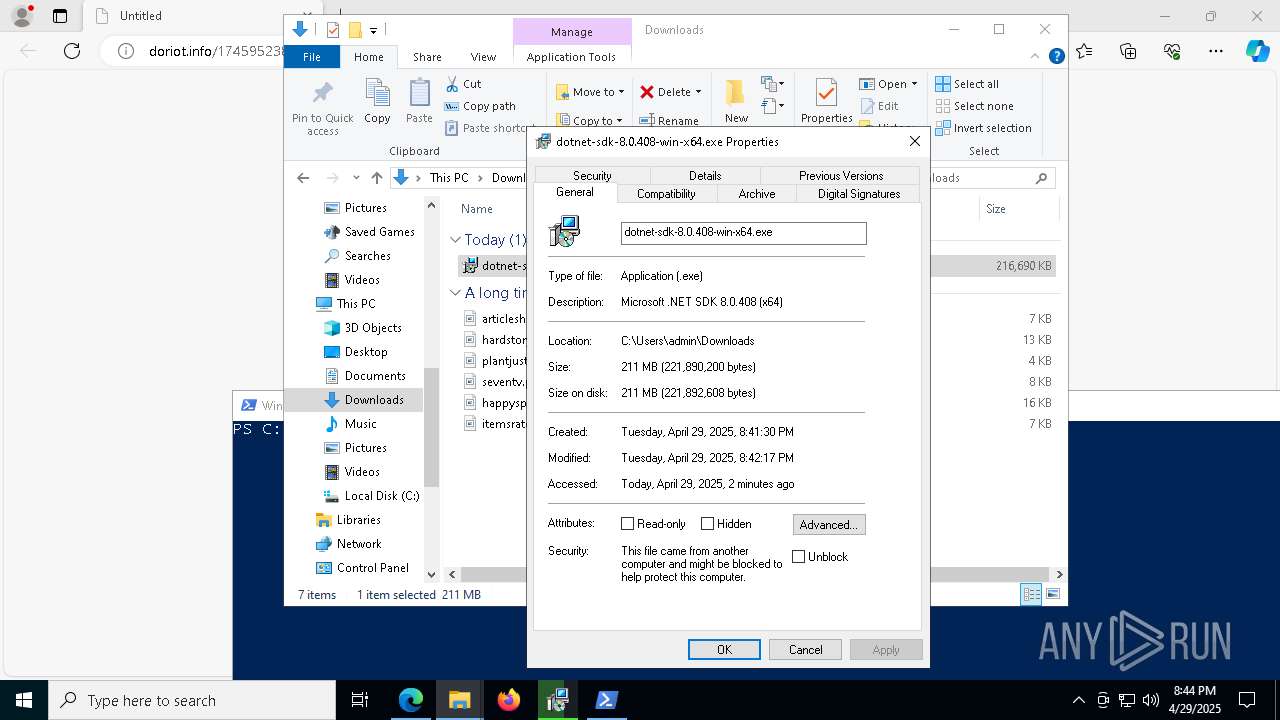Click the Windows search box

[191, 700]
